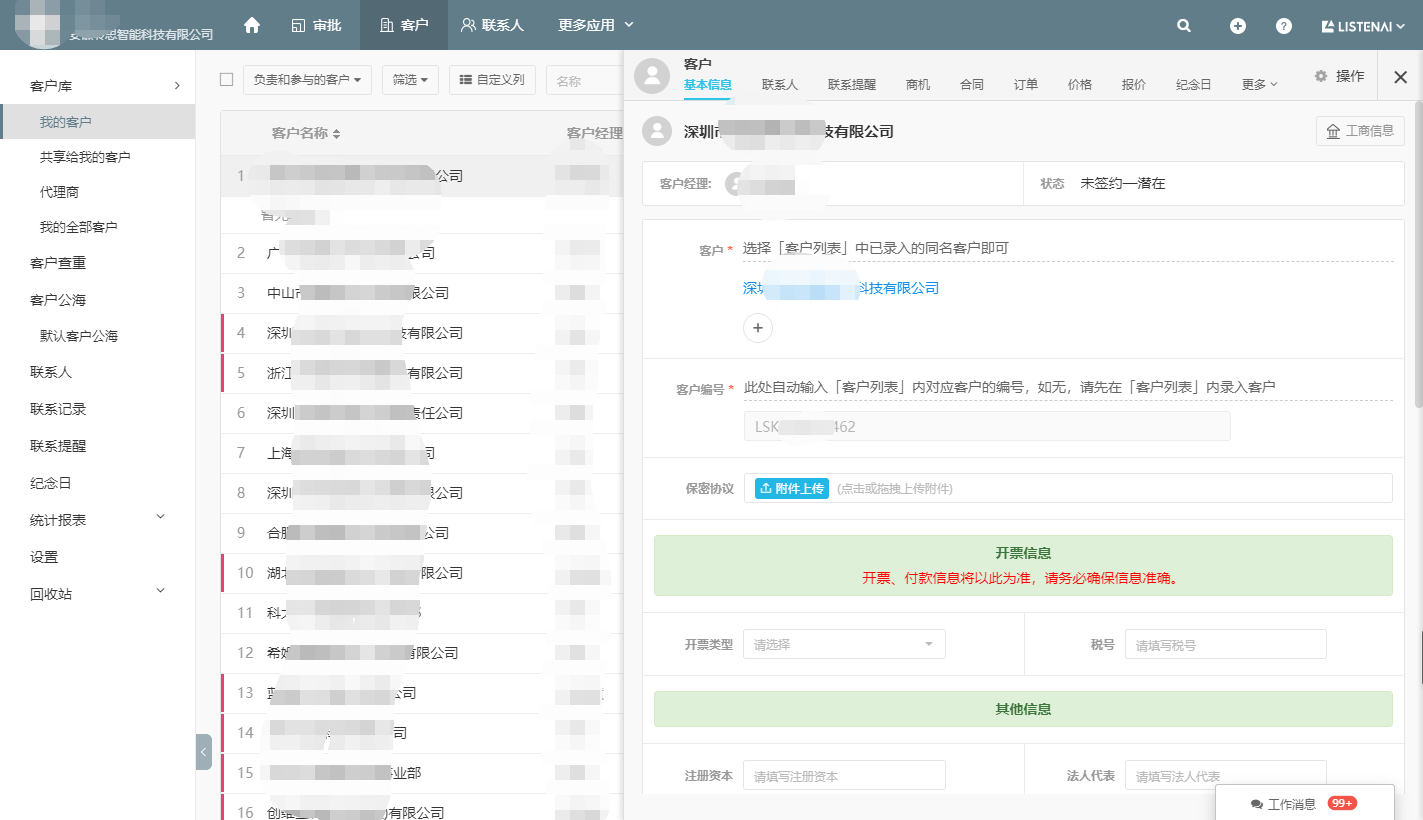Click the 名称 search field
The height and width of the screenshot is (820, 1423).
[584, 80]
